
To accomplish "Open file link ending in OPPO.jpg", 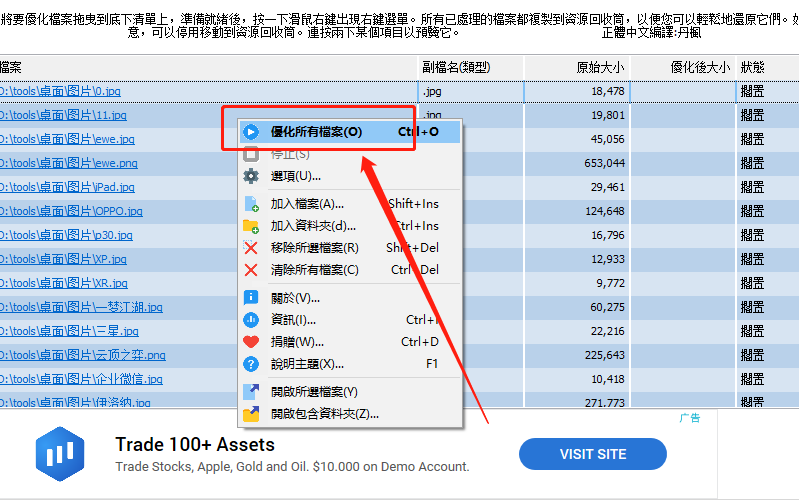I will (x=71, y=211).
